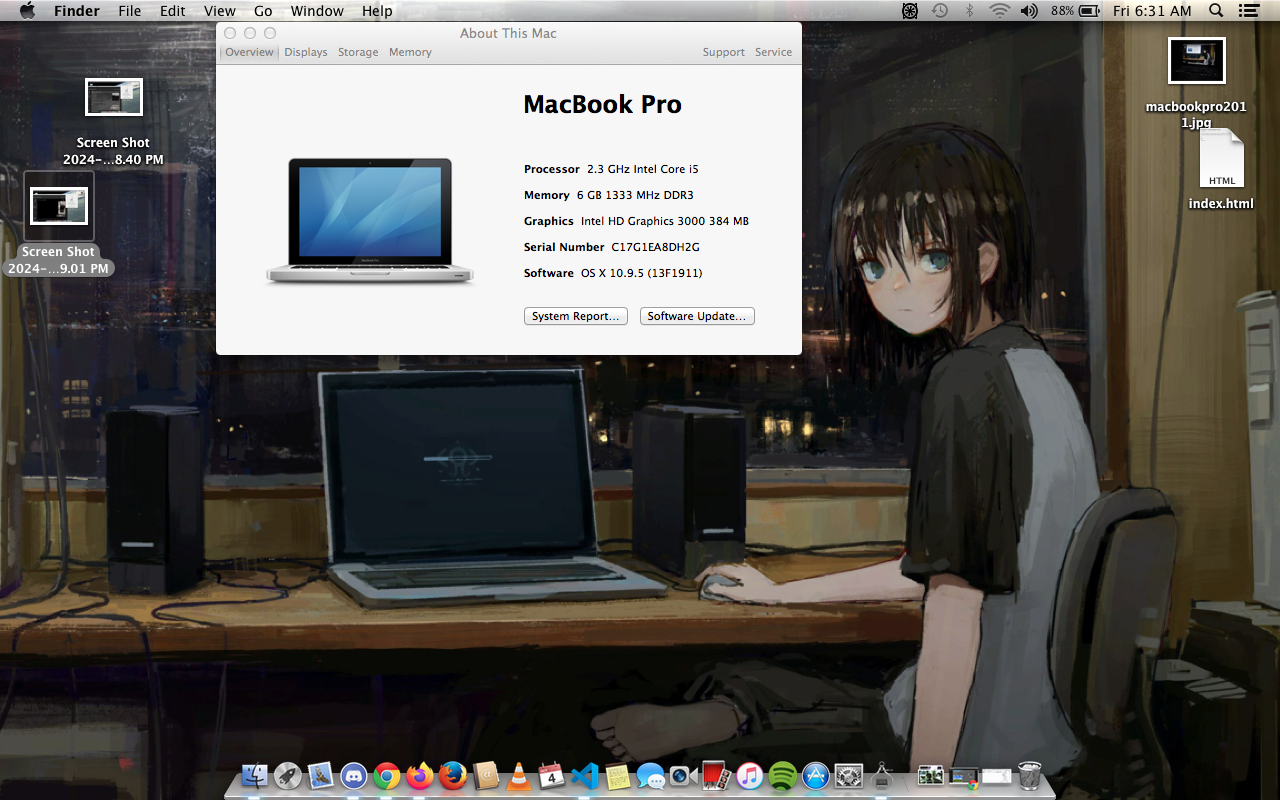Select the Overview tab
Screen dimensions: 1280x800
(249, 52)
